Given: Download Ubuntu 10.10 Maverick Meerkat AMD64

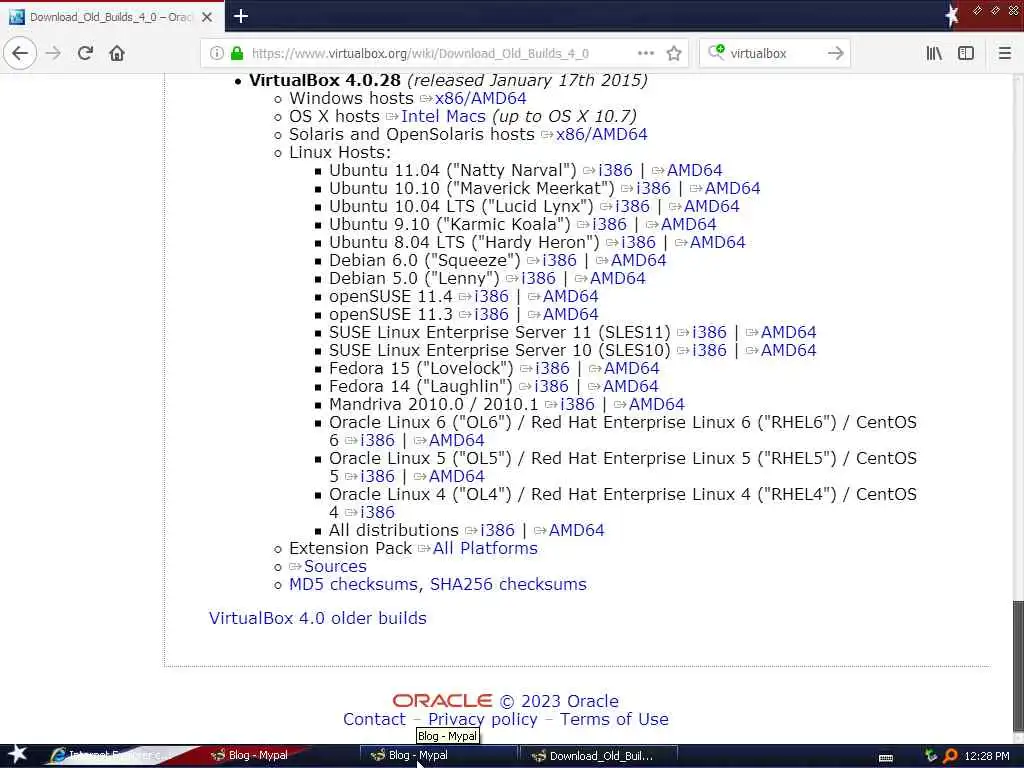Looking at the screenshot, I should [732, 189].
